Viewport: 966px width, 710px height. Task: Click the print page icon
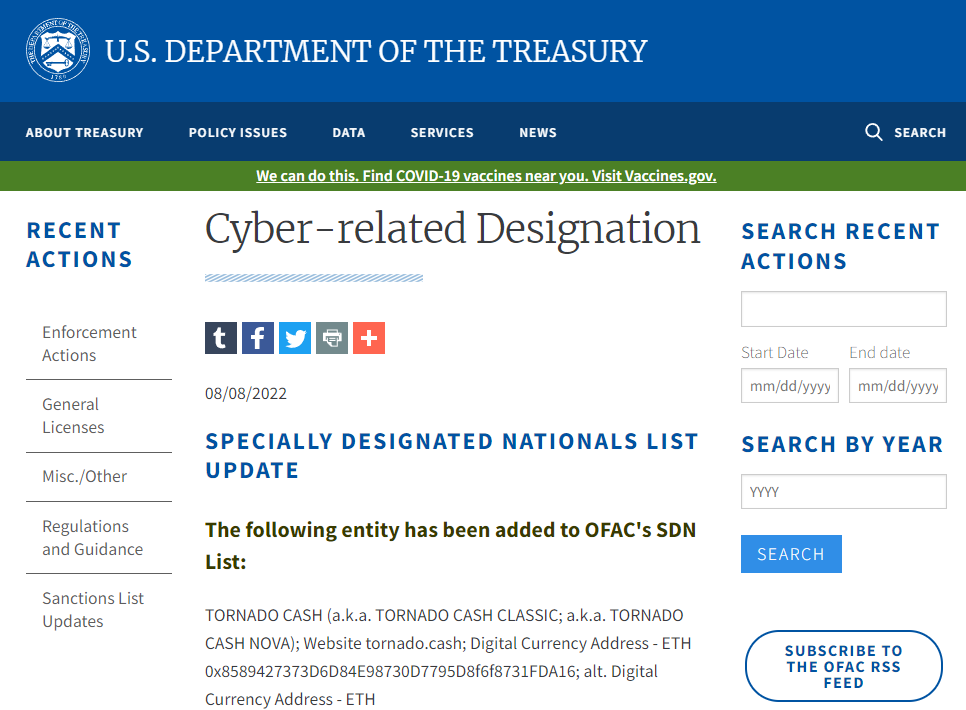pos(332,338)
